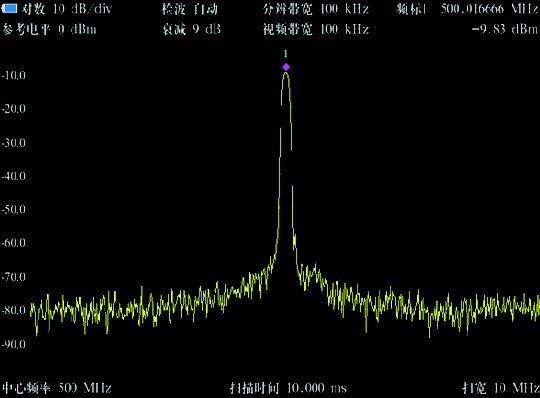Image resolution: width=540 pixels, height=398 pixels.
Task: Click the -50.0 axis label
Action: [x=13, y=209]
